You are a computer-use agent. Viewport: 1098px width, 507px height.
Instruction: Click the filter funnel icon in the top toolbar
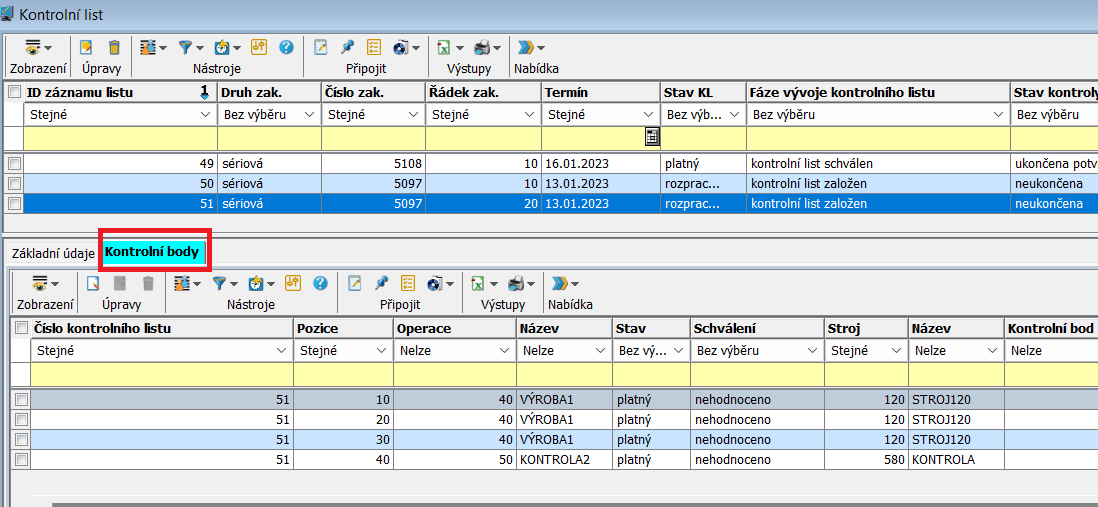click(x=186, y=47)
